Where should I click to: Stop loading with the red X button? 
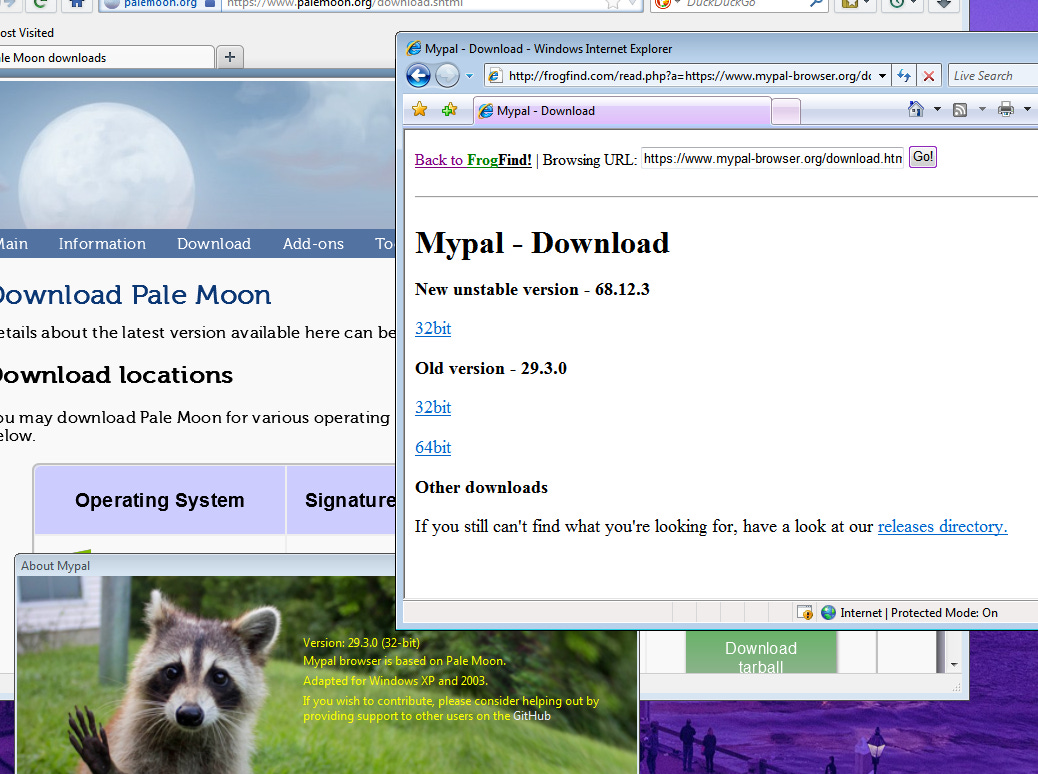tap(929, 76)
